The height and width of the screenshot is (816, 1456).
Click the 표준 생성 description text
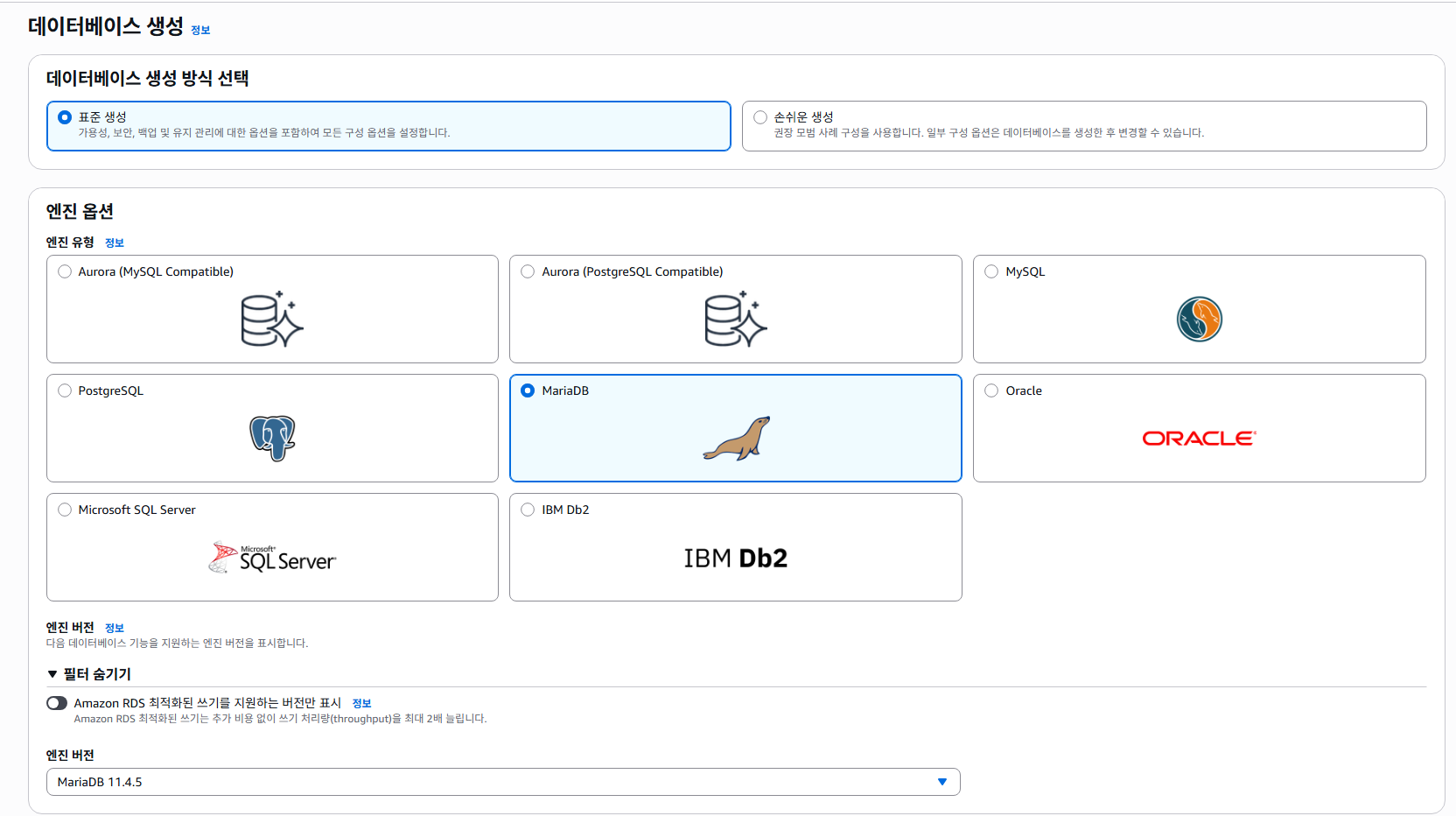[x=264, y=133]
